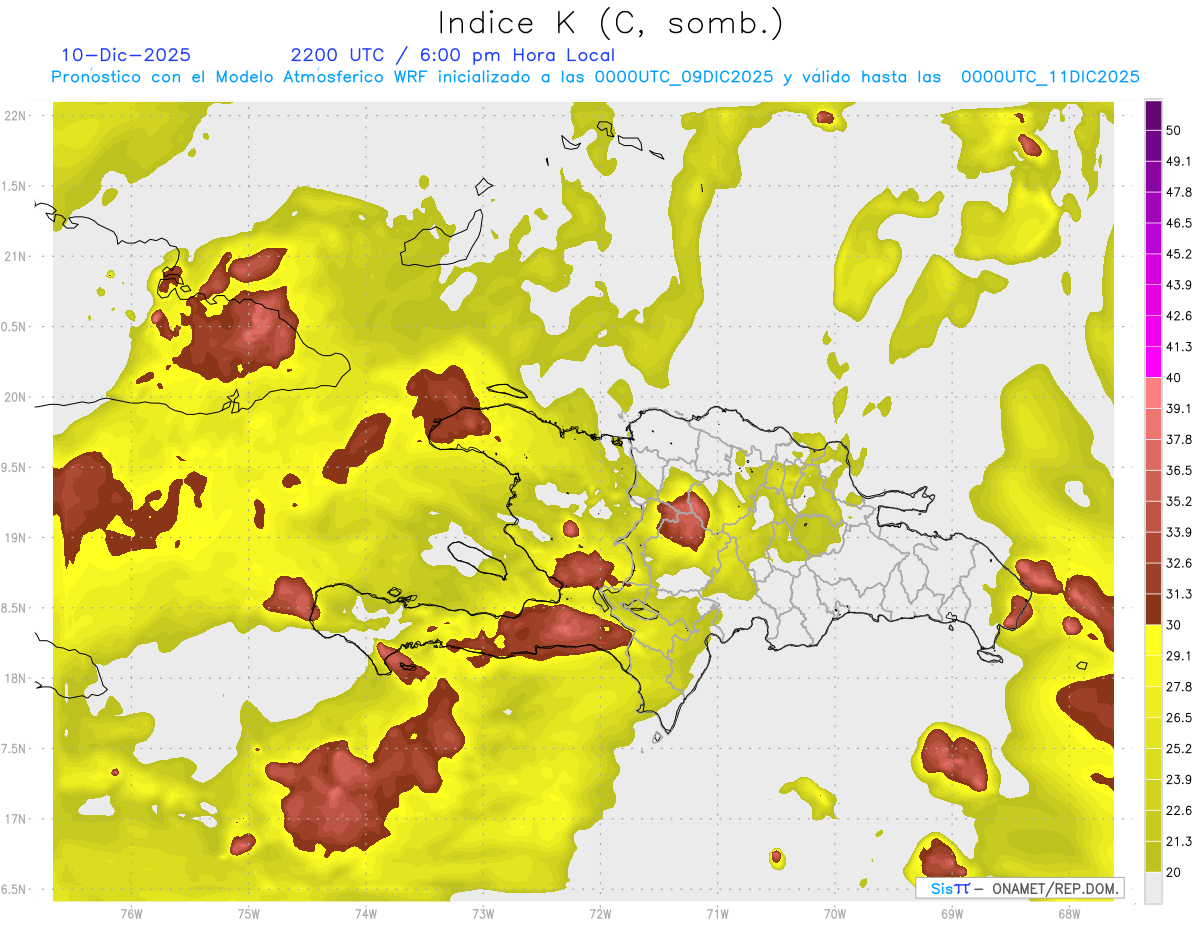
Task: Pick the dark purple swatch atop the colorbar
Action: click(x=1153, y=115)
